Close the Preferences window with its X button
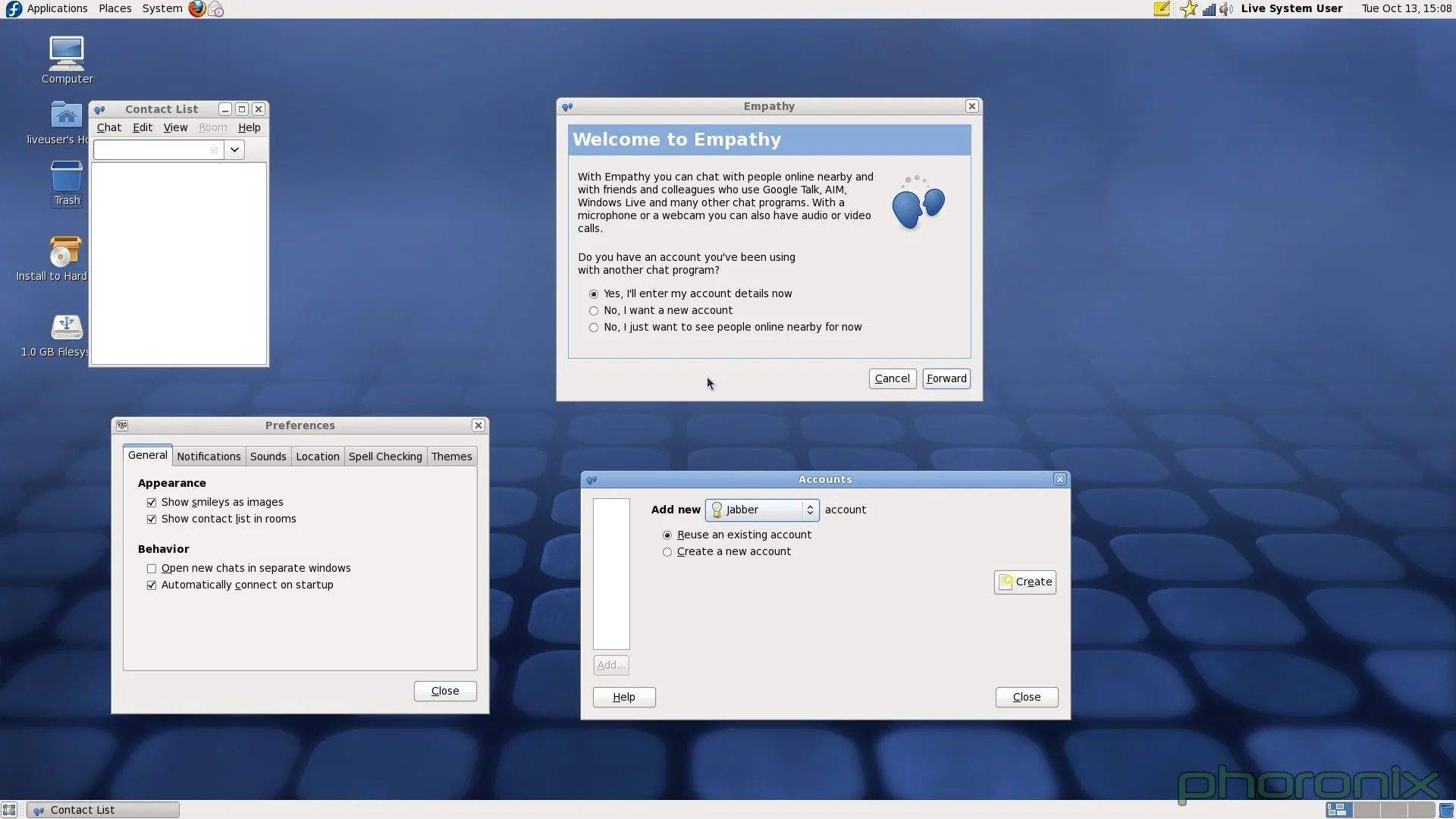Screen dimensions: 1456x819 pos(479,425)
